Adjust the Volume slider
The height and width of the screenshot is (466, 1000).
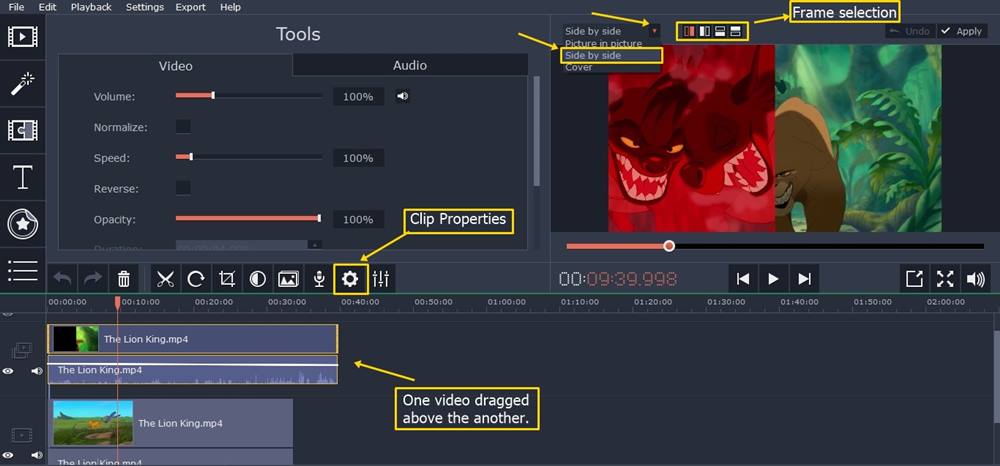249,96
